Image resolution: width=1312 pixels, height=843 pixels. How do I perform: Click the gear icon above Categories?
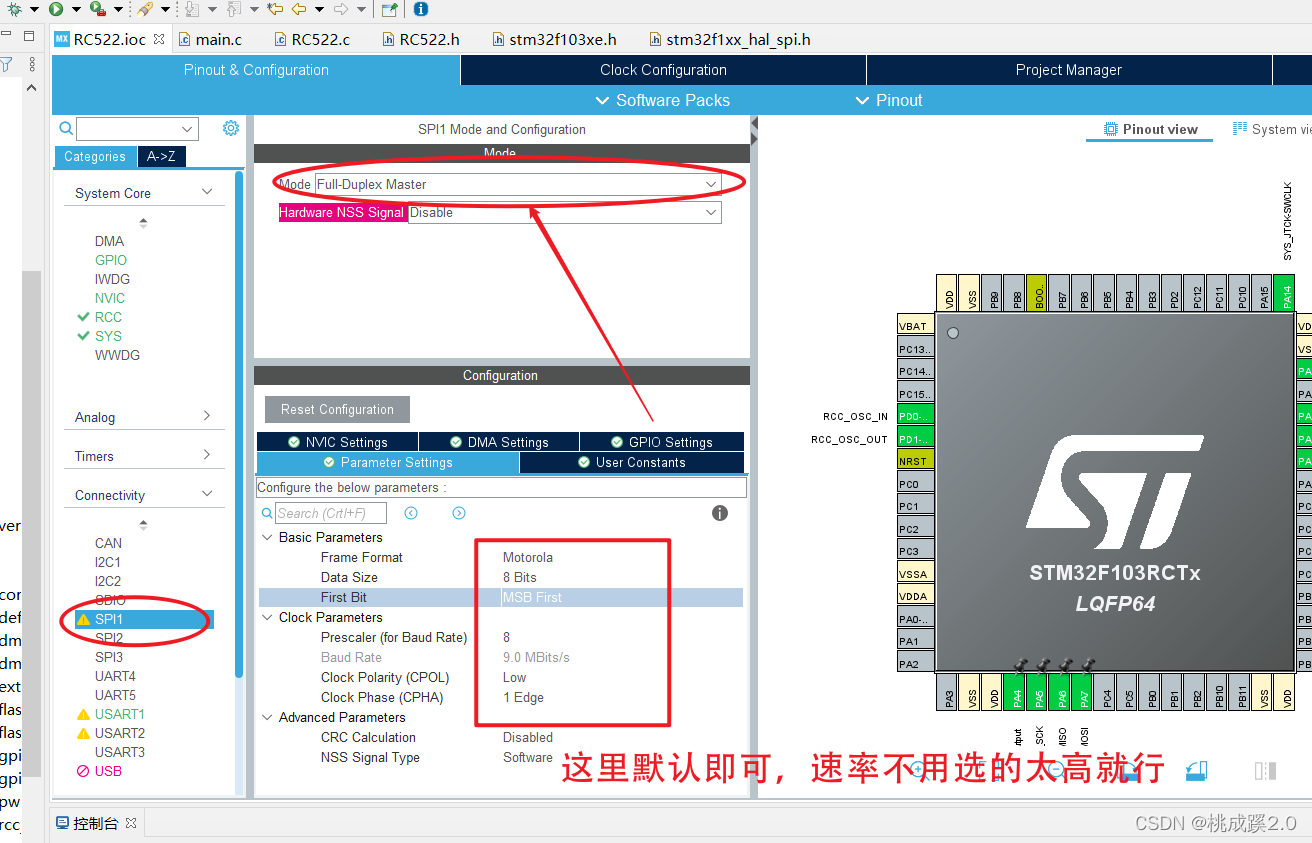(x=231, y=128)
